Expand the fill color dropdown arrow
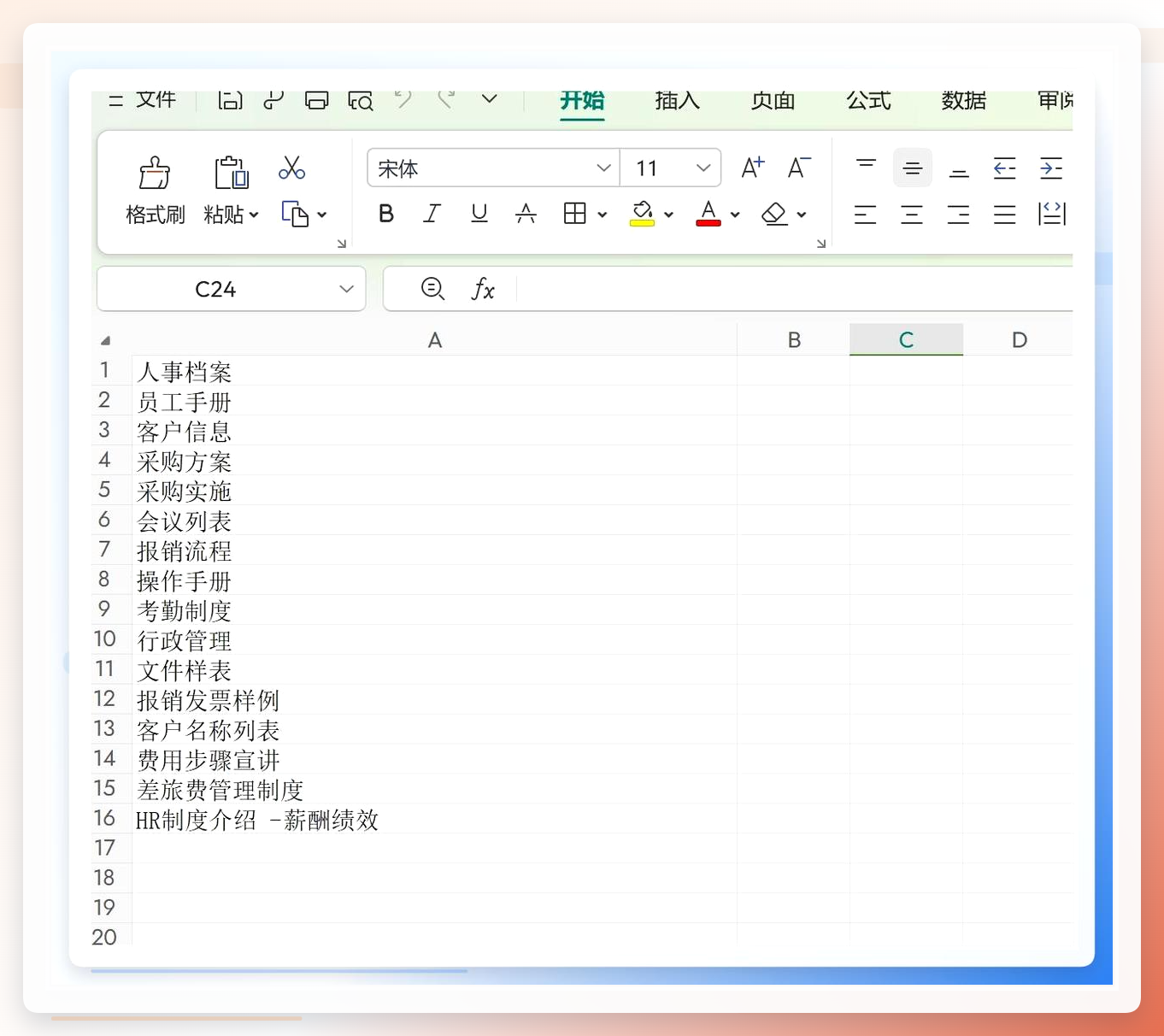 (668, 215)
